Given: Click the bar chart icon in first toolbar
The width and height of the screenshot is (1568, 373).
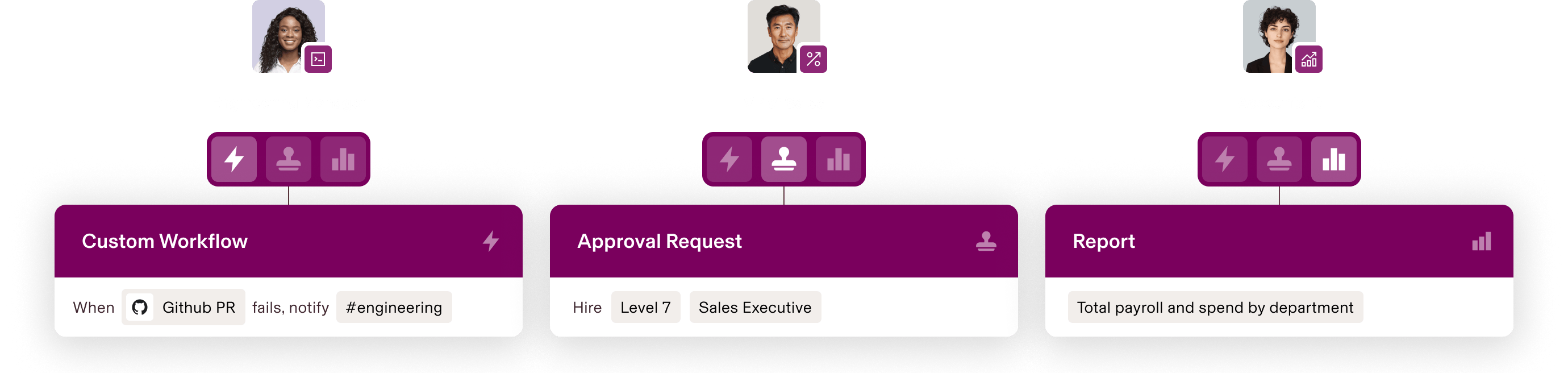Looking at the screenshot, I should [343, 159].
